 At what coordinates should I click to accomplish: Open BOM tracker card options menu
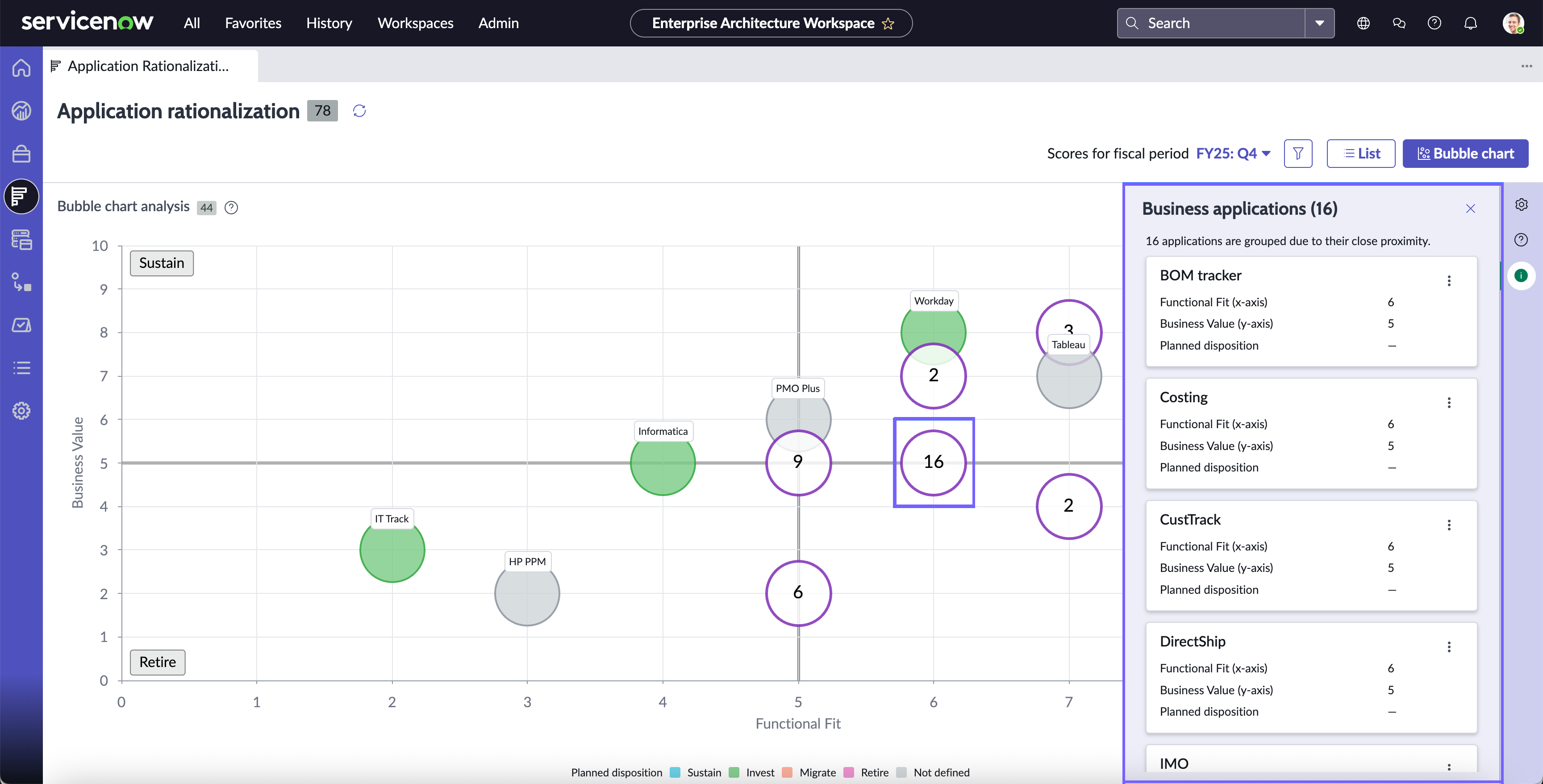(x=1449, y=281)
